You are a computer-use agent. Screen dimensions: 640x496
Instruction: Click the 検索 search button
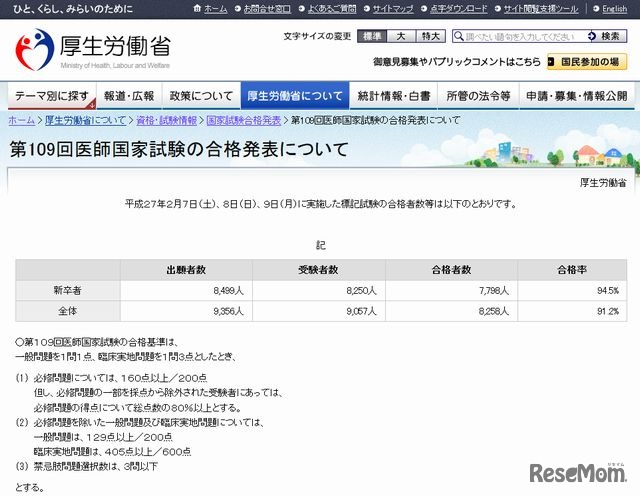pyautogui.click(x=610, y=36)
